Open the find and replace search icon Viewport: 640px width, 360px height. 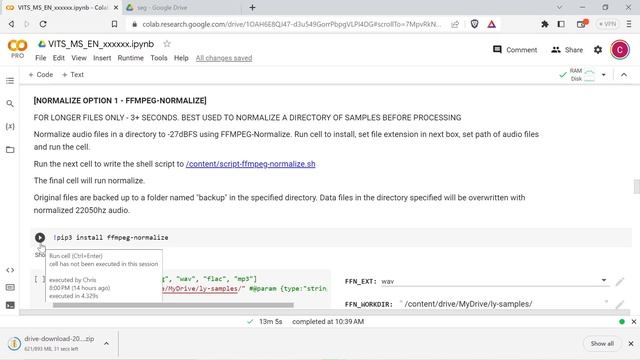(x=10, y=104)
